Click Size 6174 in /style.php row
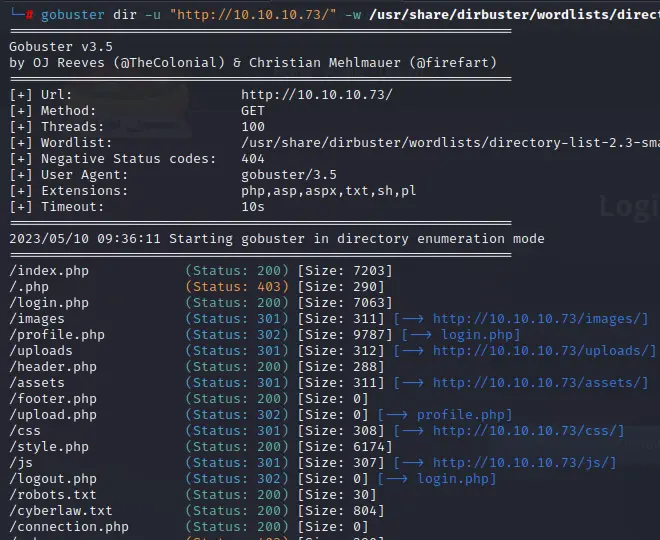Viewport: 660px width, 540px height. [x=345, y=447]
